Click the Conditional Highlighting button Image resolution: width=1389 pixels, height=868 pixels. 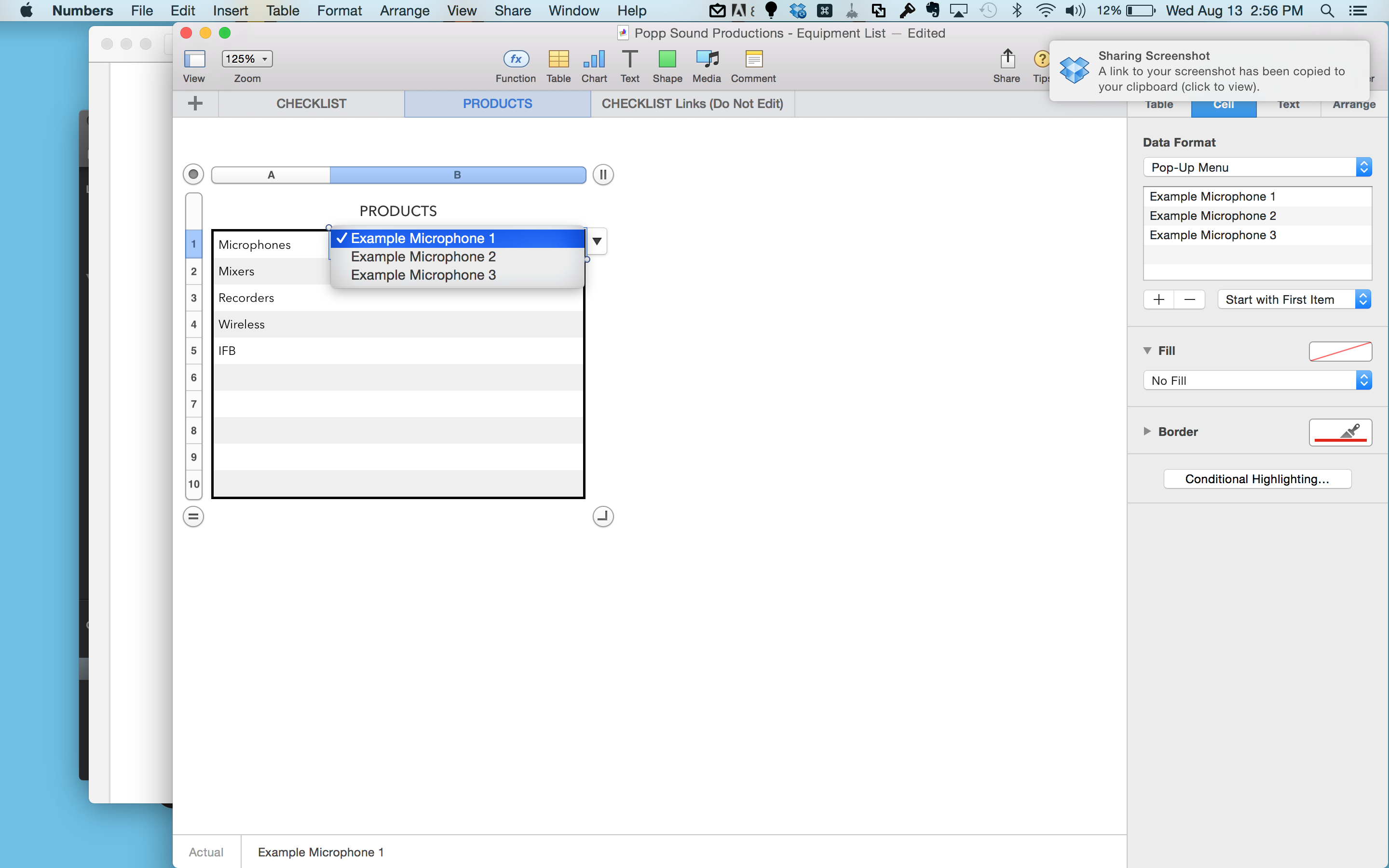pos(1257,479)
